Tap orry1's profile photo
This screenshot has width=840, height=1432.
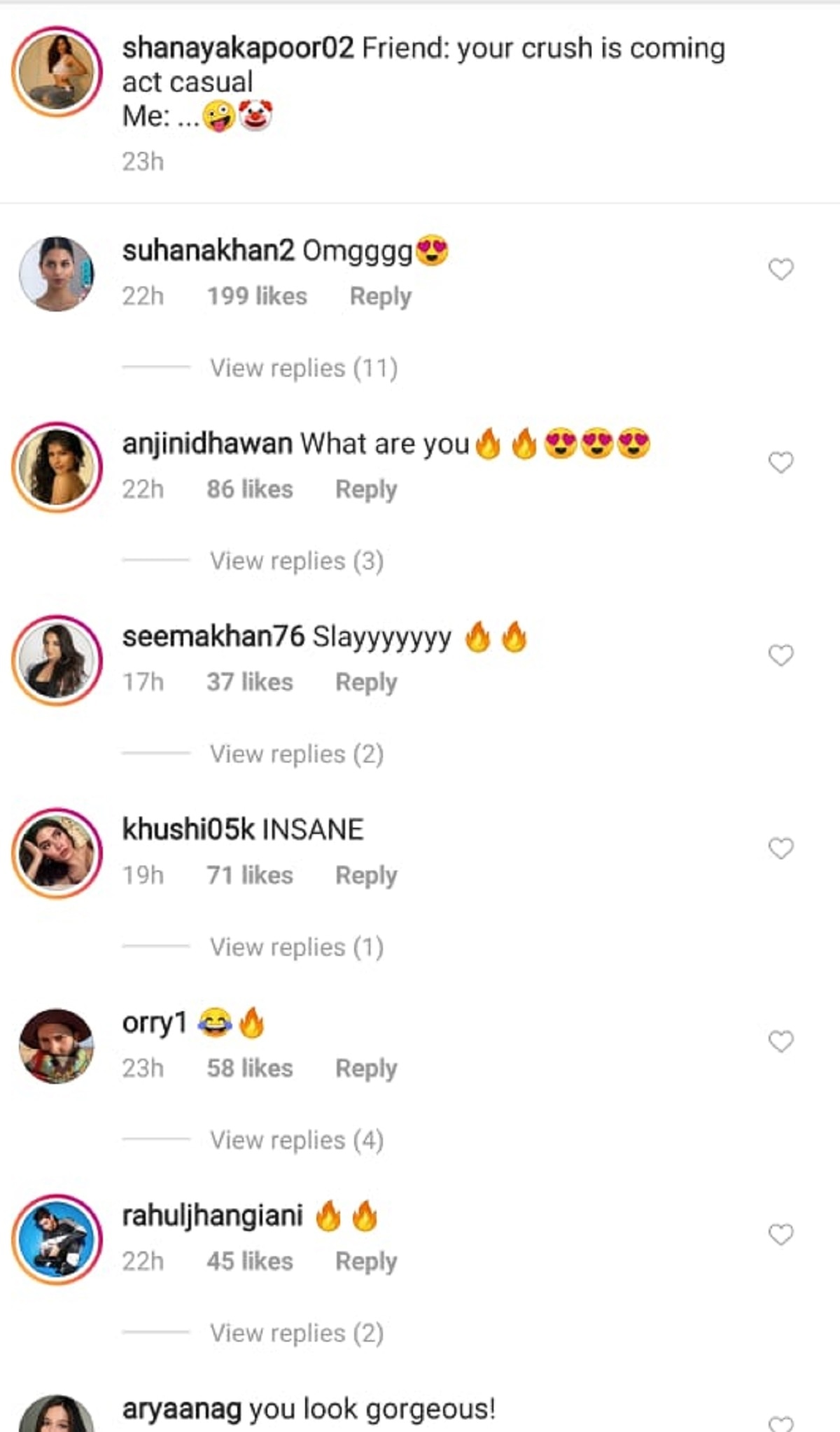[x=57, y=1046]
